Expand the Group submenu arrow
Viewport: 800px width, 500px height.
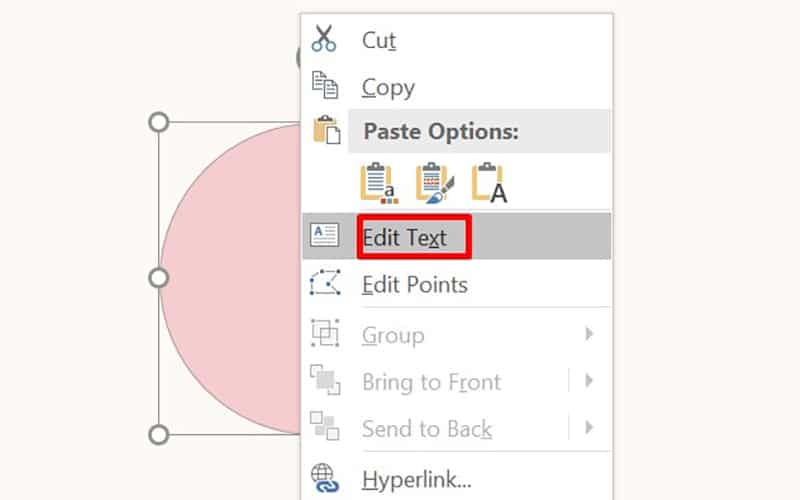click(x=590, y=334)
